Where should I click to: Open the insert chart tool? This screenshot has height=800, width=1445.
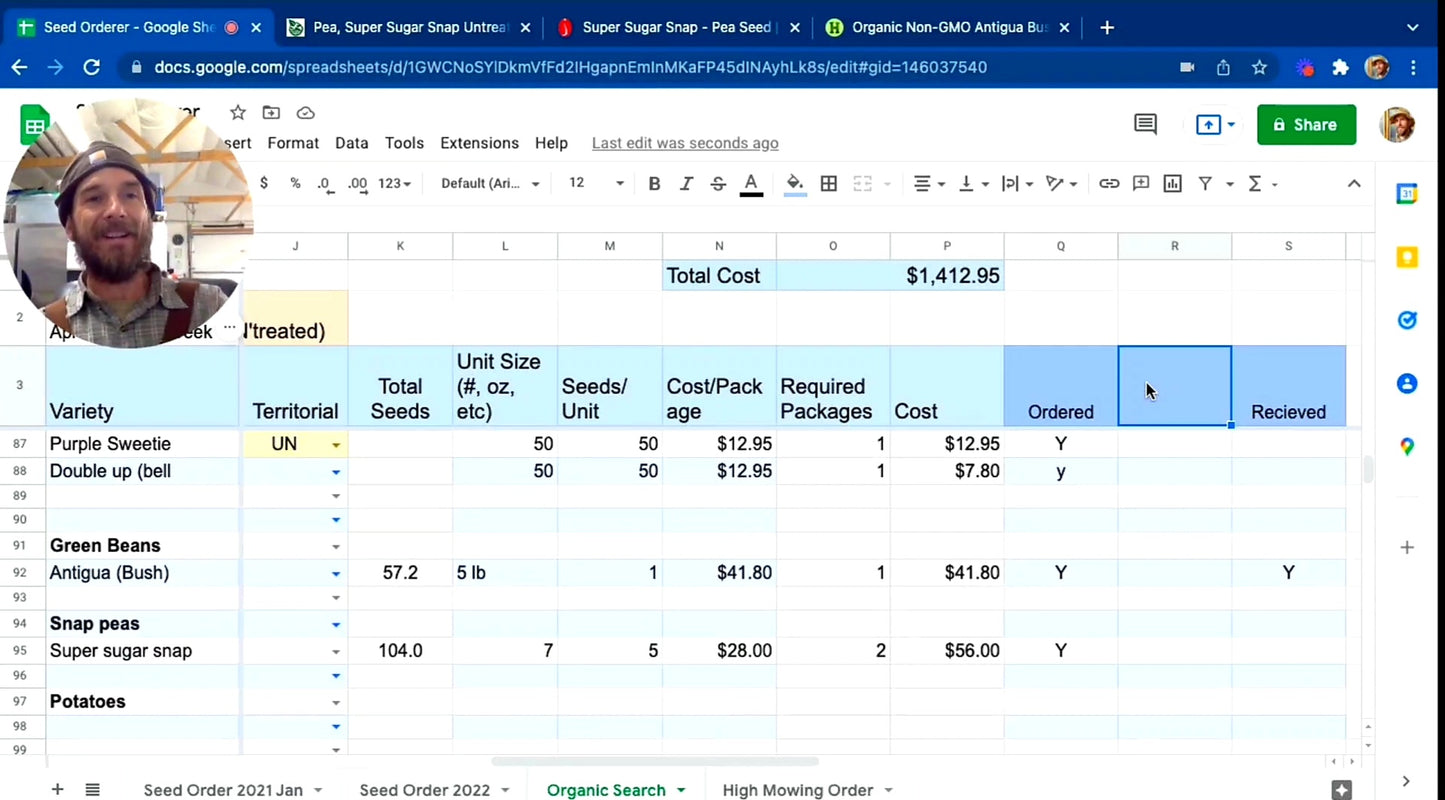click(1172, 183)
